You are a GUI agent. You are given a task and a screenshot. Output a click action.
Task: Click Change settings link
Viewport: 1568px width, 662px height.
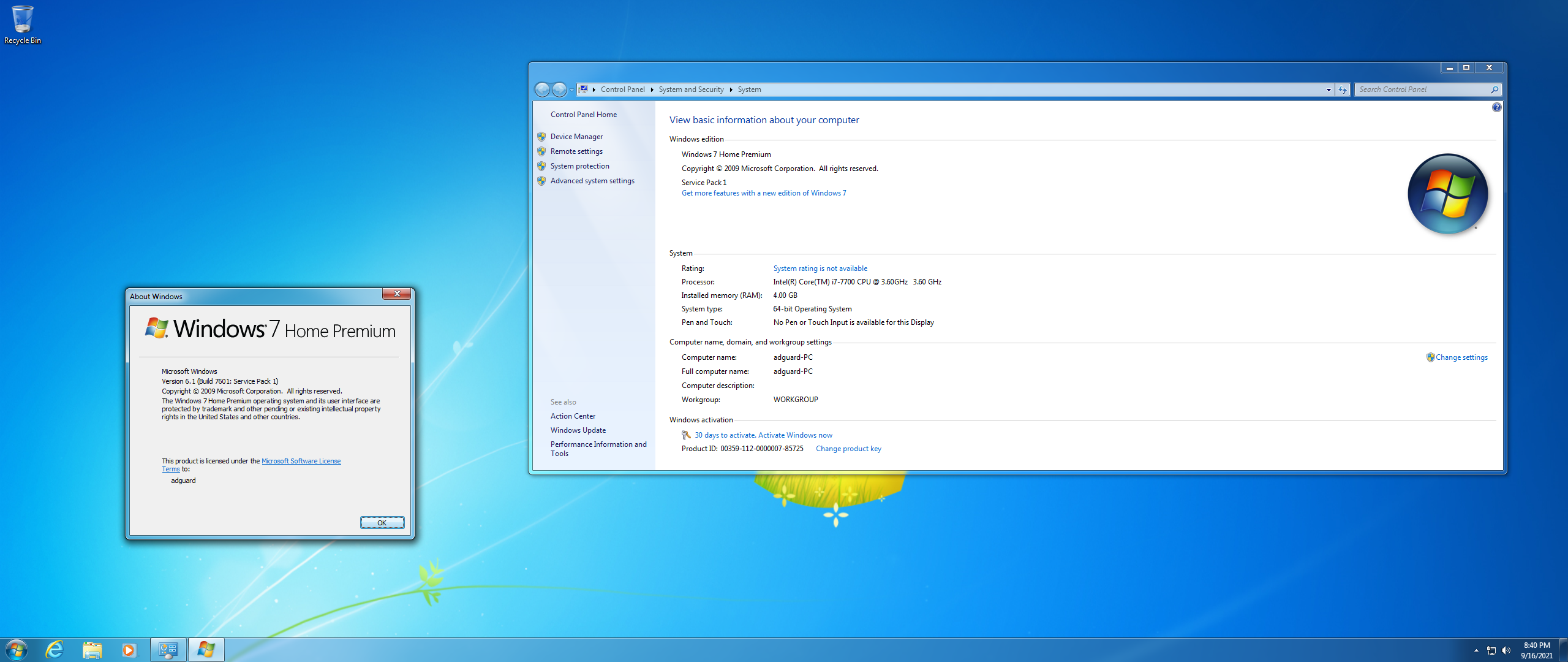pos(1461,357)
